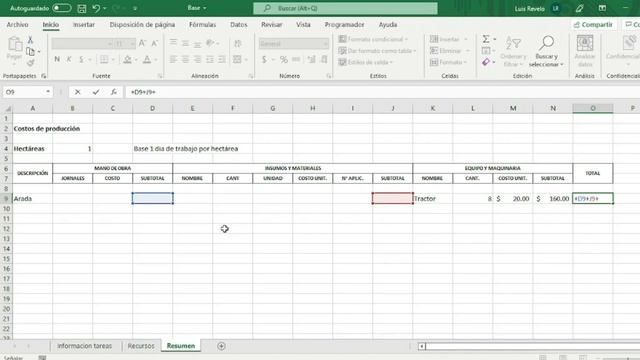640x360 pixels.
Task: Open Formato condicional dropdown
Action: click(373, 39)
